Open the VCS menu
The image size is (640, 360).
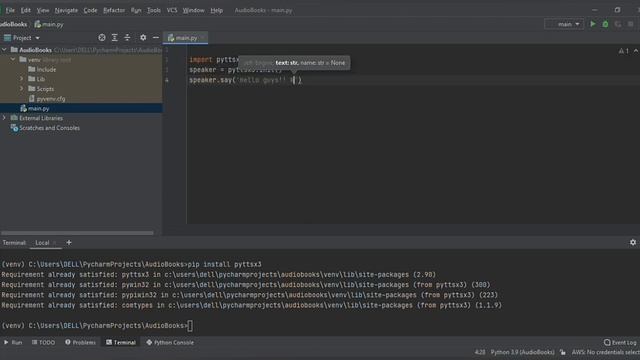pos(172,10)
